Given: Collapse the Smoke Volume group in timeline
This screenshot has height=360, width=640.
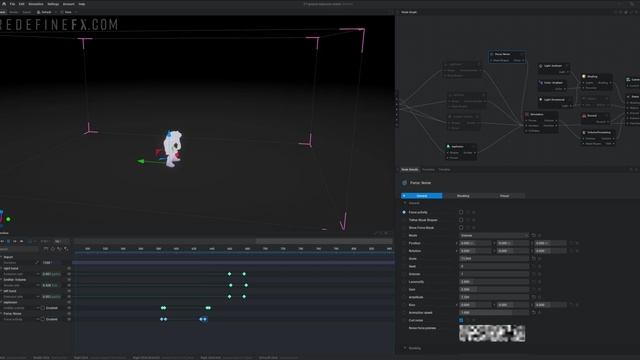Looking at the screenshot, I should (x=1, y=280).
